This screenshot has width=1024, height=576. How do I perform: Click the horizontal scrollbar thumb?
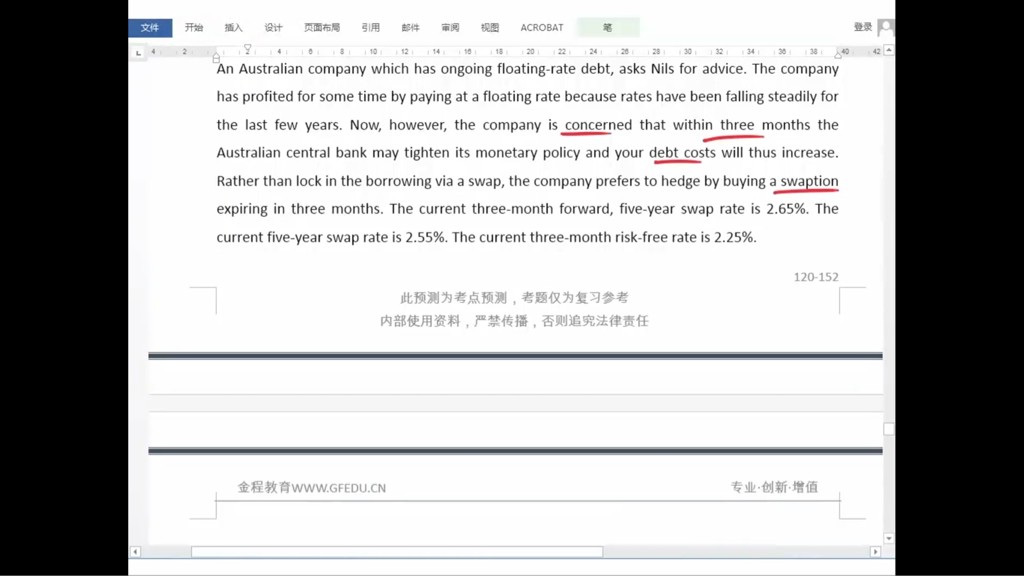tap(397, 552)
